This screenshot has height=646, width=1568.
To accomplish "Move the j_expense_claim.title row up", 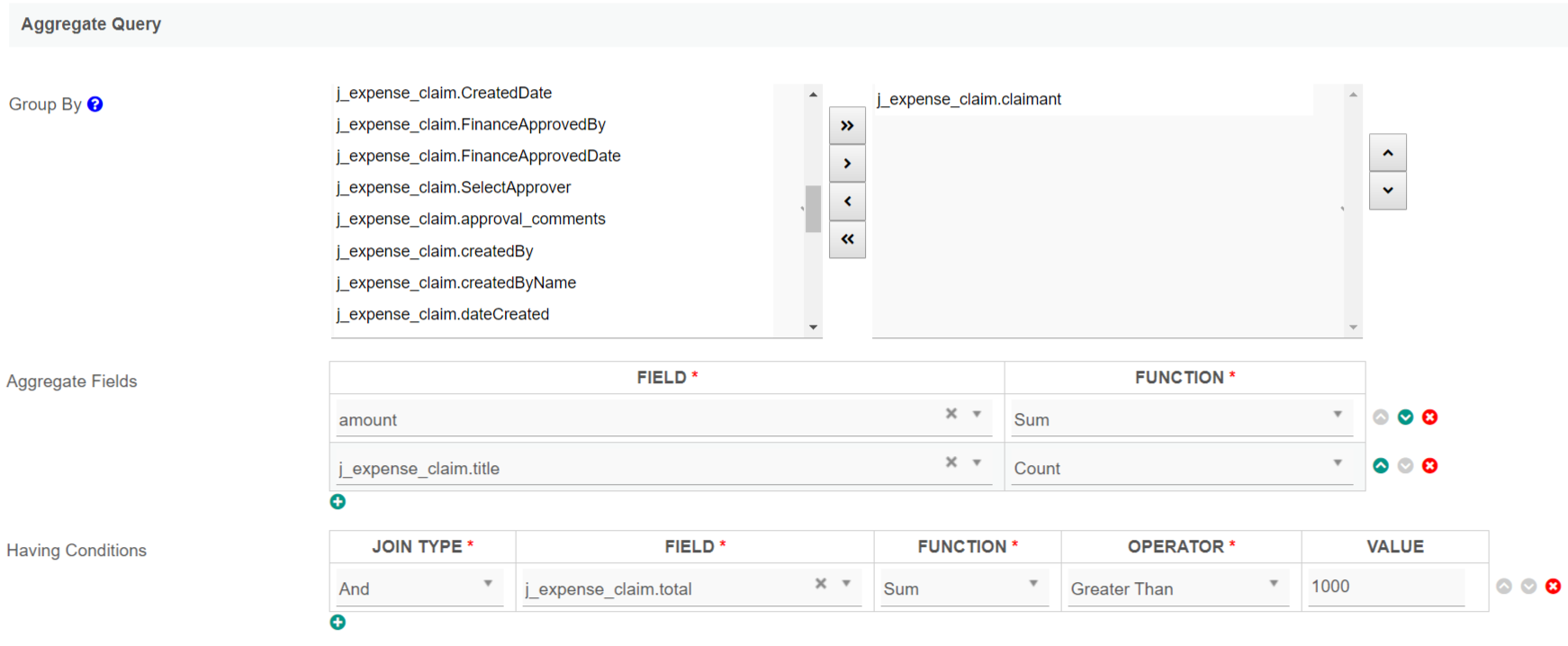I will (1381, 466).
